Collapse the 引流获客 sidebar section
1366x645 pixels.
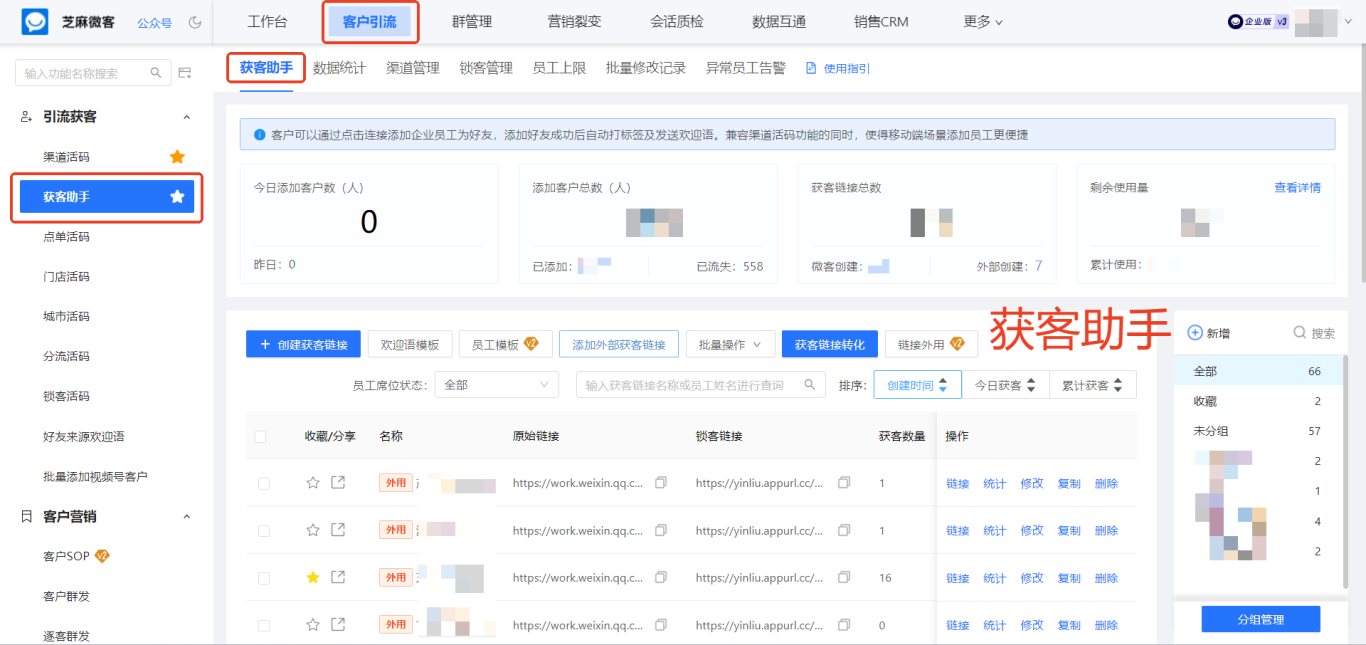click(186, 117)
